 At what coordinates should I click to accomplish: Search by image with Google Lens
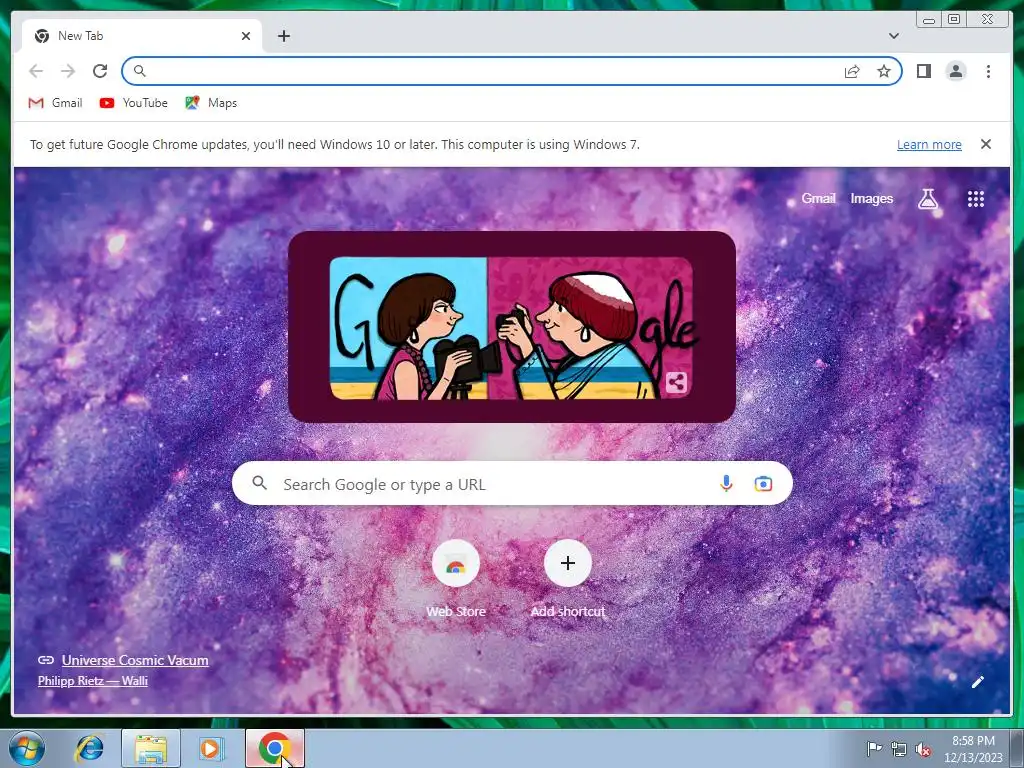point(763,484)
